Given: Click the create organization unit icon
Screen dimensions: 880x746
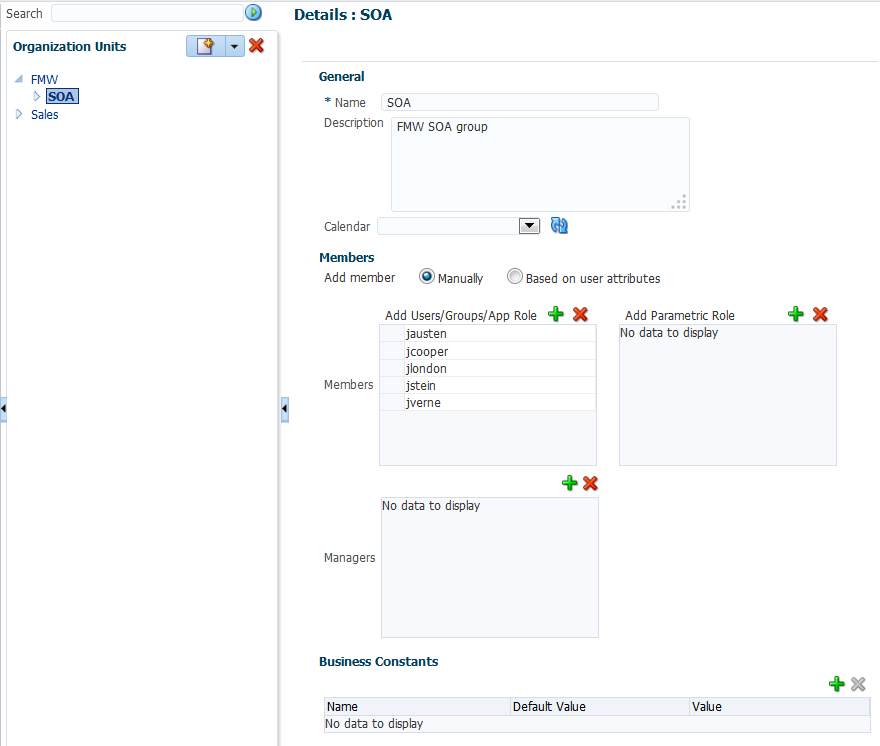Looking at the screenshot, I should tap(205, 46).
